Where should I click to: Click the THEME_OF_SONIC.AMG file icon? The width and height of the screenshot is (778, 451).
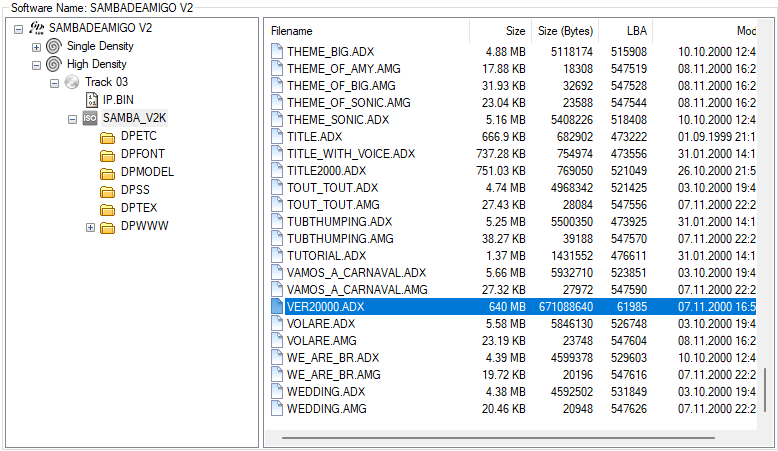pyautogui.click(x=277, y=103)
